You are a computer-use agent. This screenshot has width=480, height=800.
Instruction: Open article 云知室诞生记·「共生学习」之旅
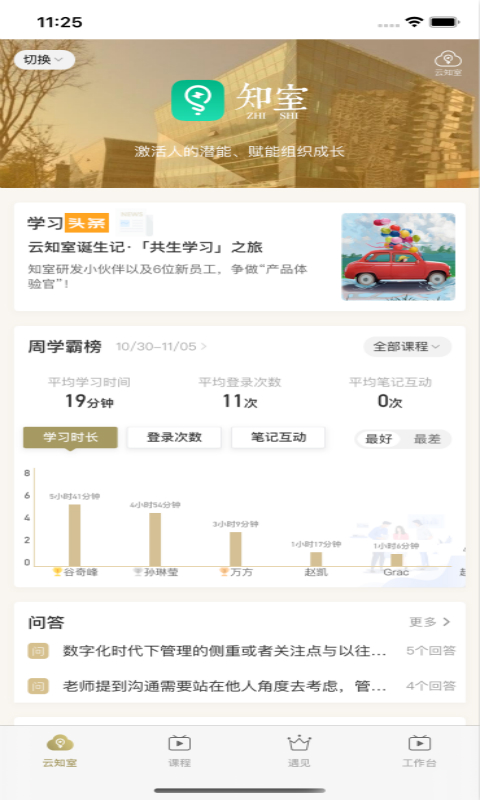click(145, 247)
